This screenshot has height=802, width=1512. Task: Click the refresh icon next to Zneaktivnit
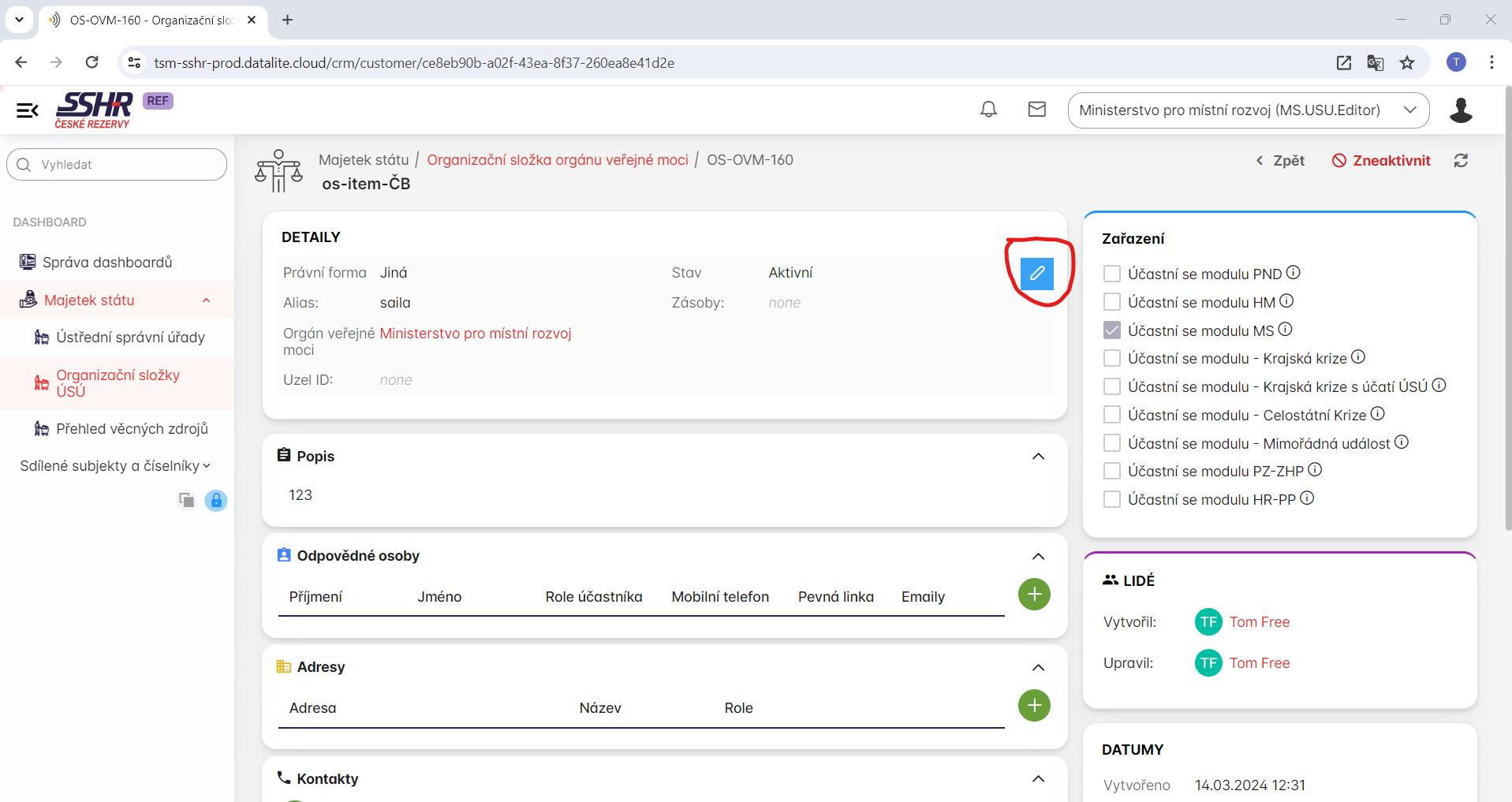1461,161
